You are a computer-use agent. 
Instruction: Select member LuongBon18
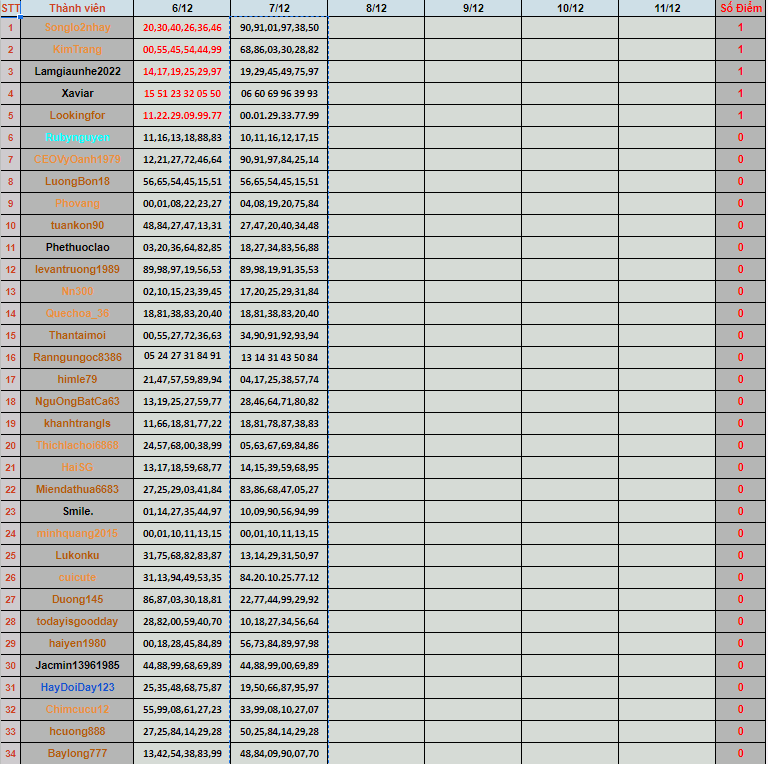coord(77,182)
